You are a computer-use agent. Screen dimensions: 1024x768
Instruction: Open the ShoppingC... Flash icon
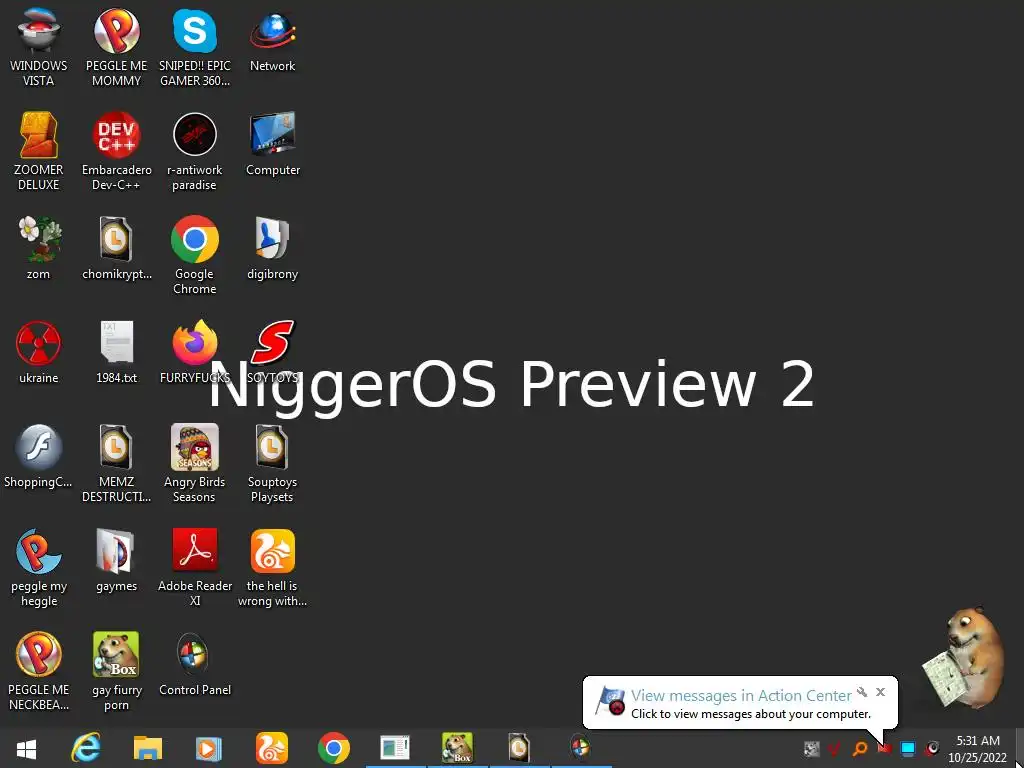click(39, 455)
